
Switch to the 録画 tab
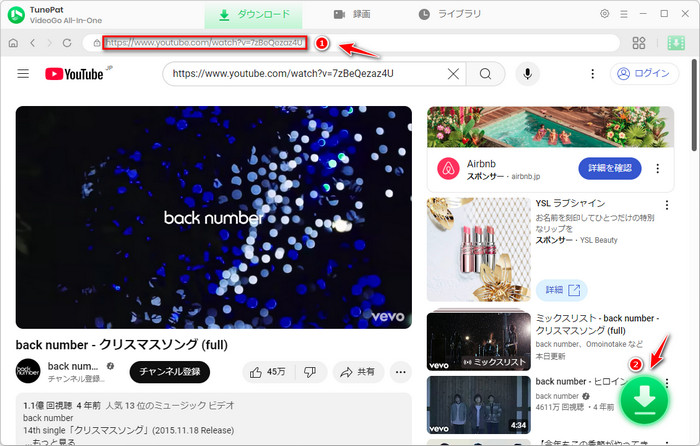click(x=352, y=15)
